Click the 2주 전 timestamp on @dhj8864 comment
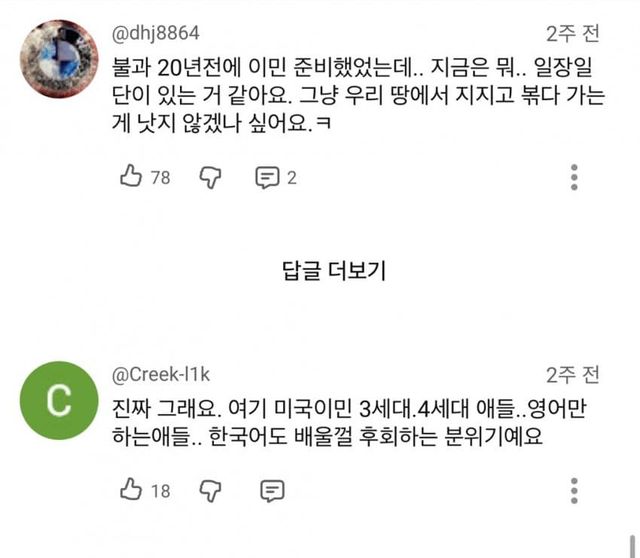The width and height of the screenshot is (640, 558). pos(573,35)
